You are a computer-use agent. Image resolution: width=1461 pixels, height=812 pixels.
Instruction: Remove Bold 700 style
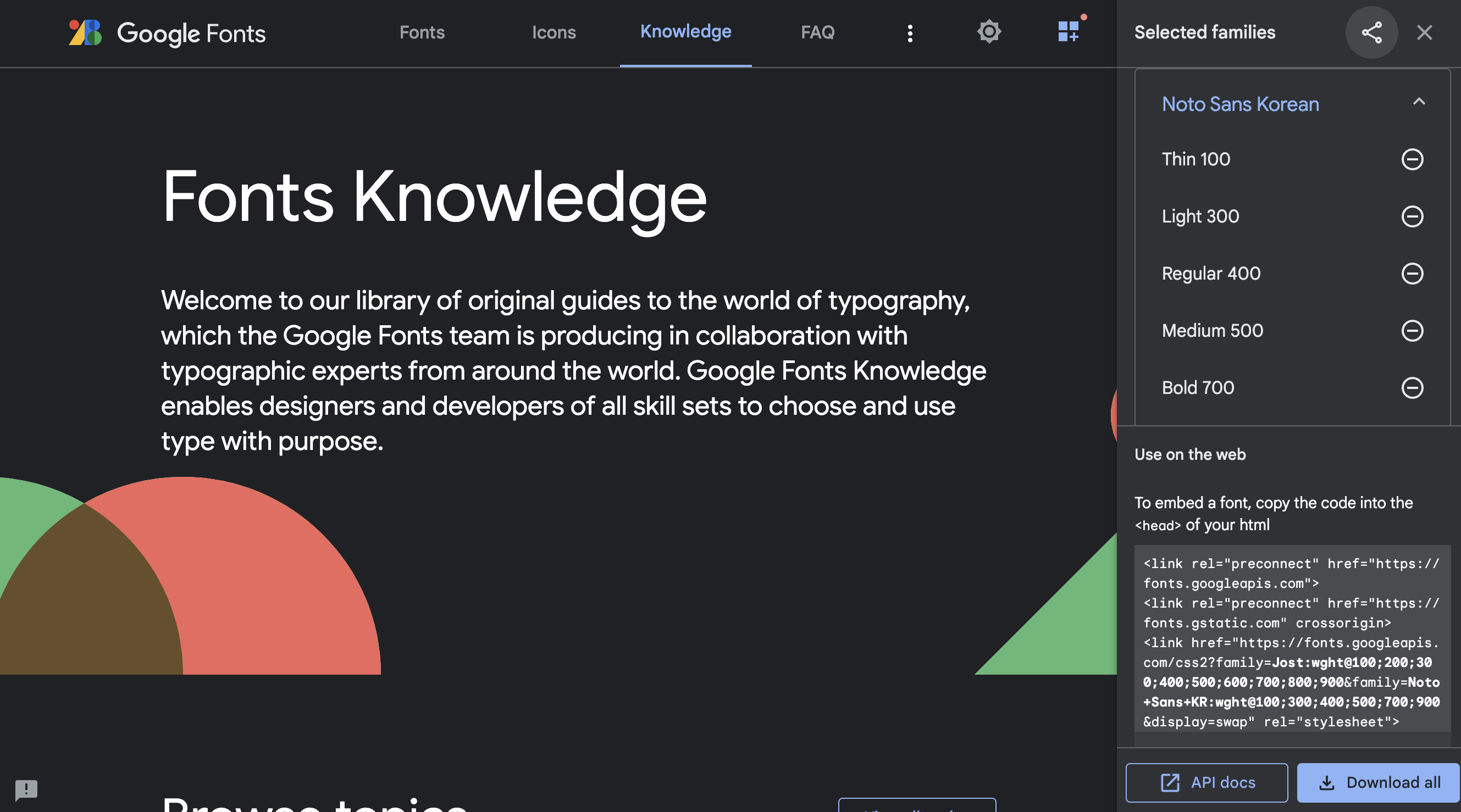[1412, 388]
